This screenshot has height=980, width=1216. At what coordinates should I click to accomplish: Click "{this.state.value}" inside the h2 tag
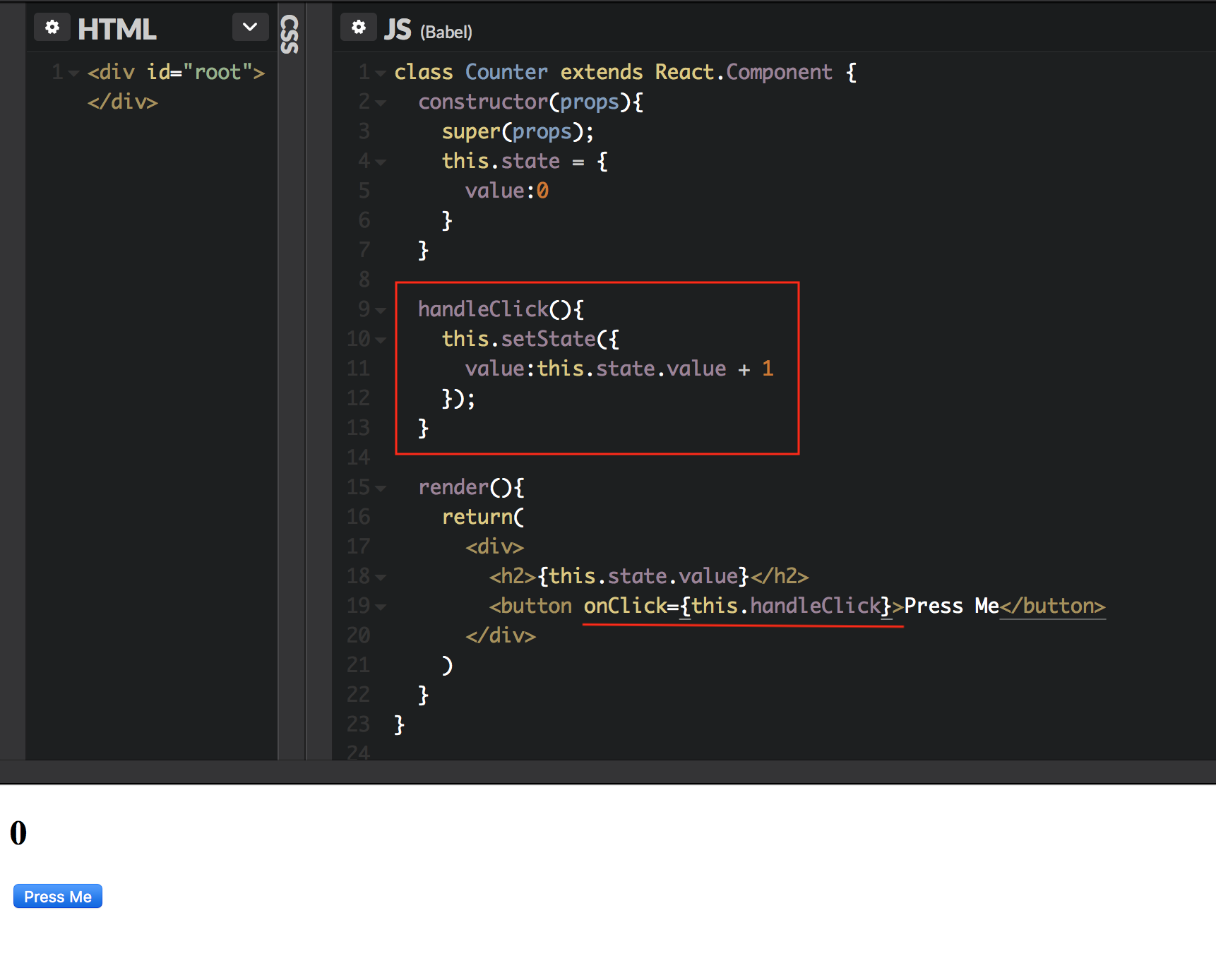click(643, 576)
